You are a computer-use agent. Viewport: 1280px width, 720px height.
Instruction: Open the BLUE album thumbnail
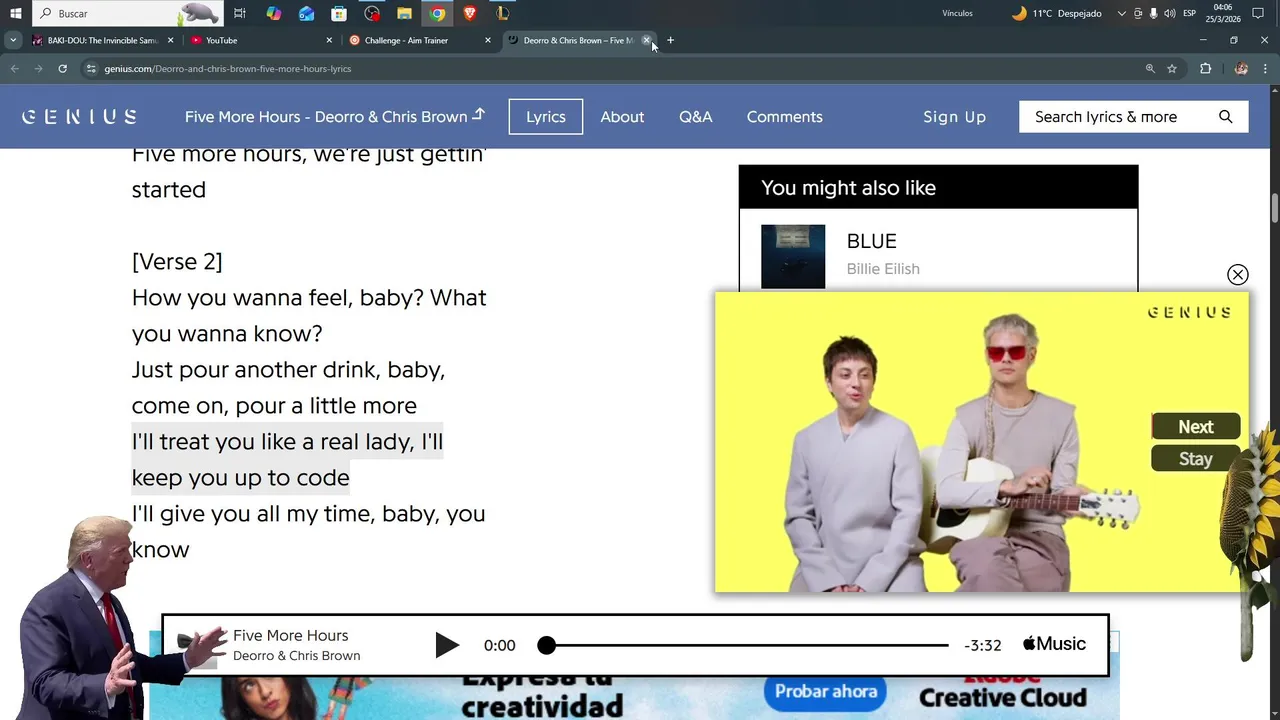click(x=793, y=256)
